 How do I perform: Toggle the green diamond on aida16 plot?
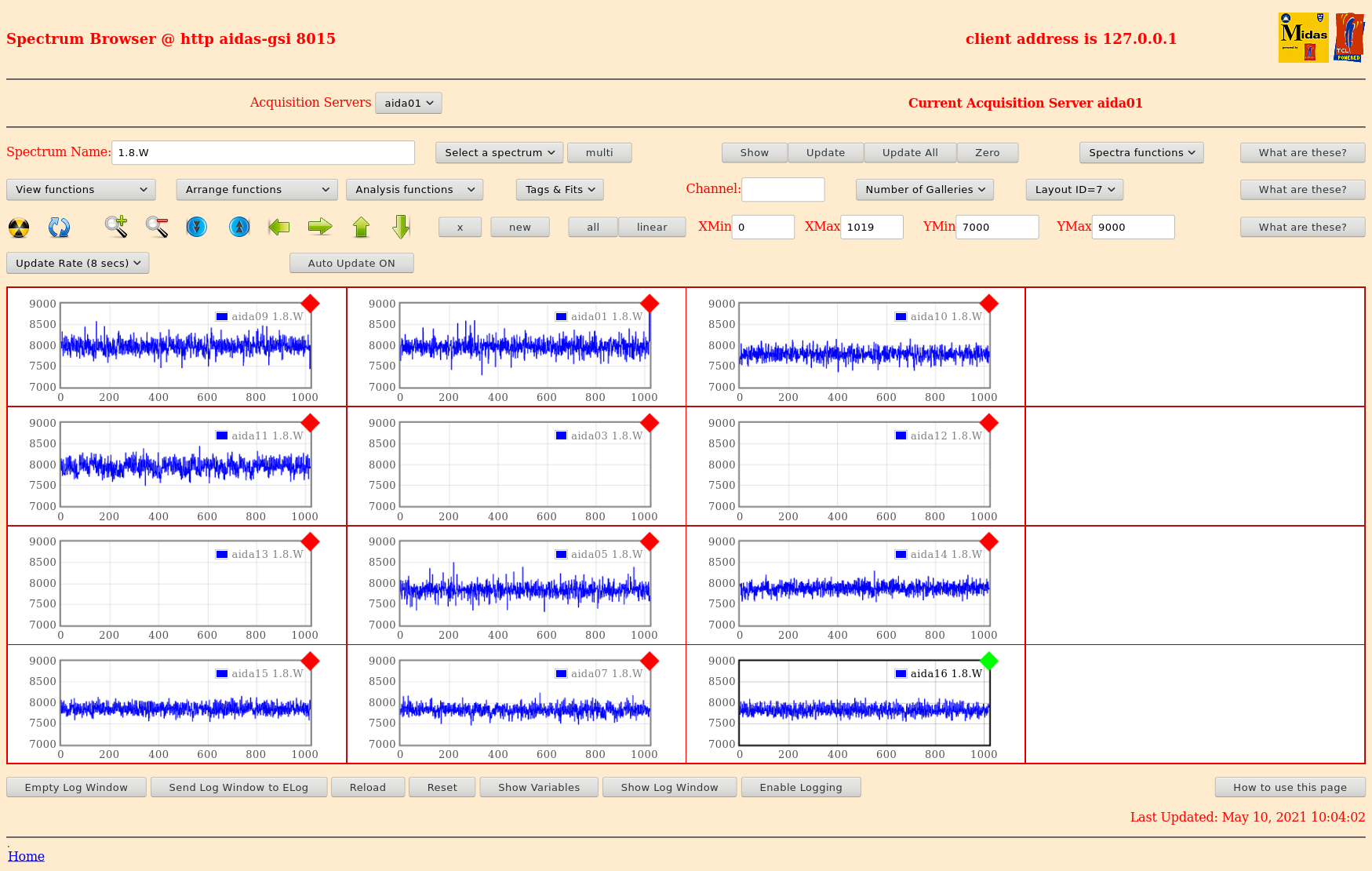pyautogui.click(x=989, y=661)
